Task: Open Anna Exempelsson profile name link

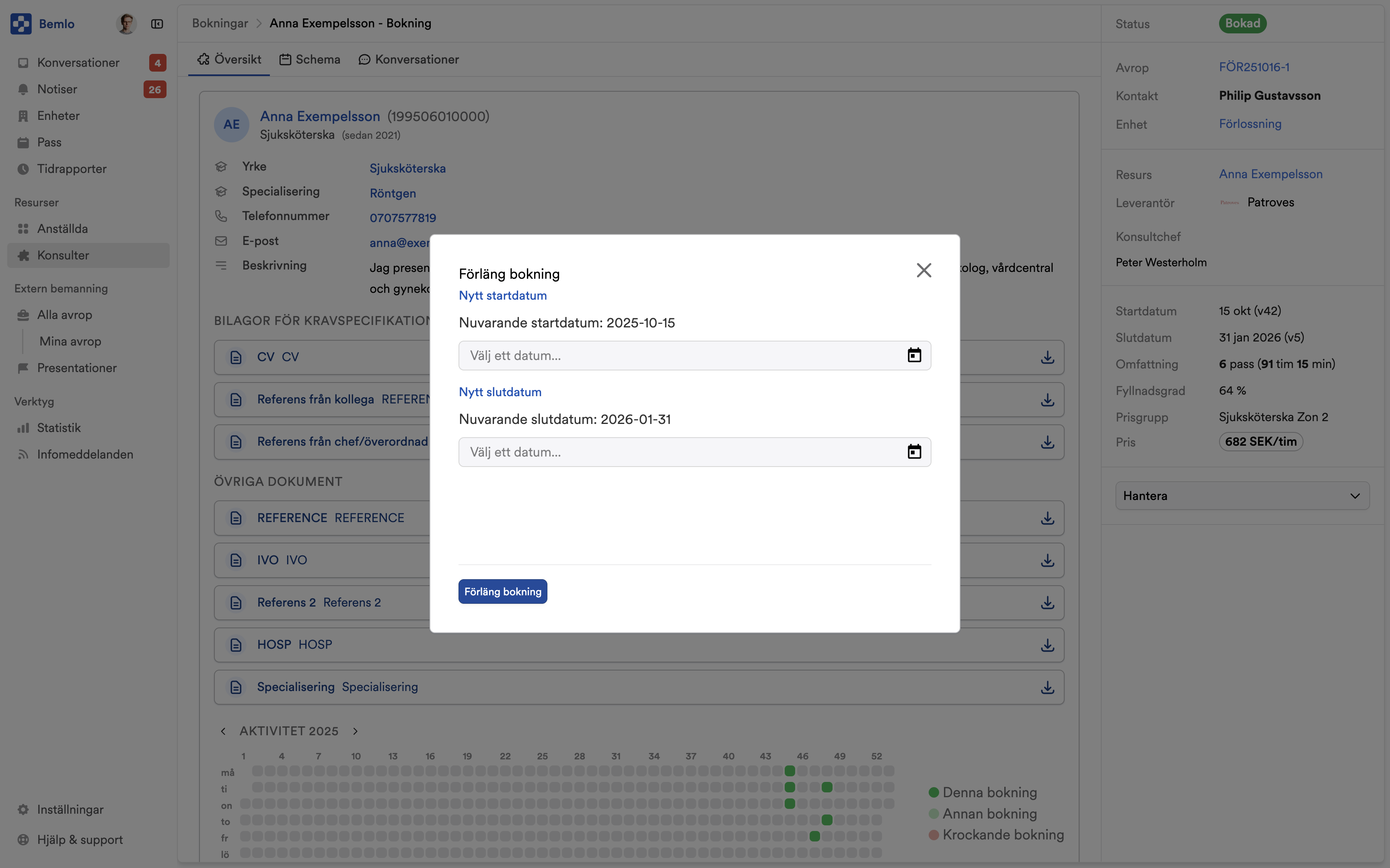Action: pos(320,116)
